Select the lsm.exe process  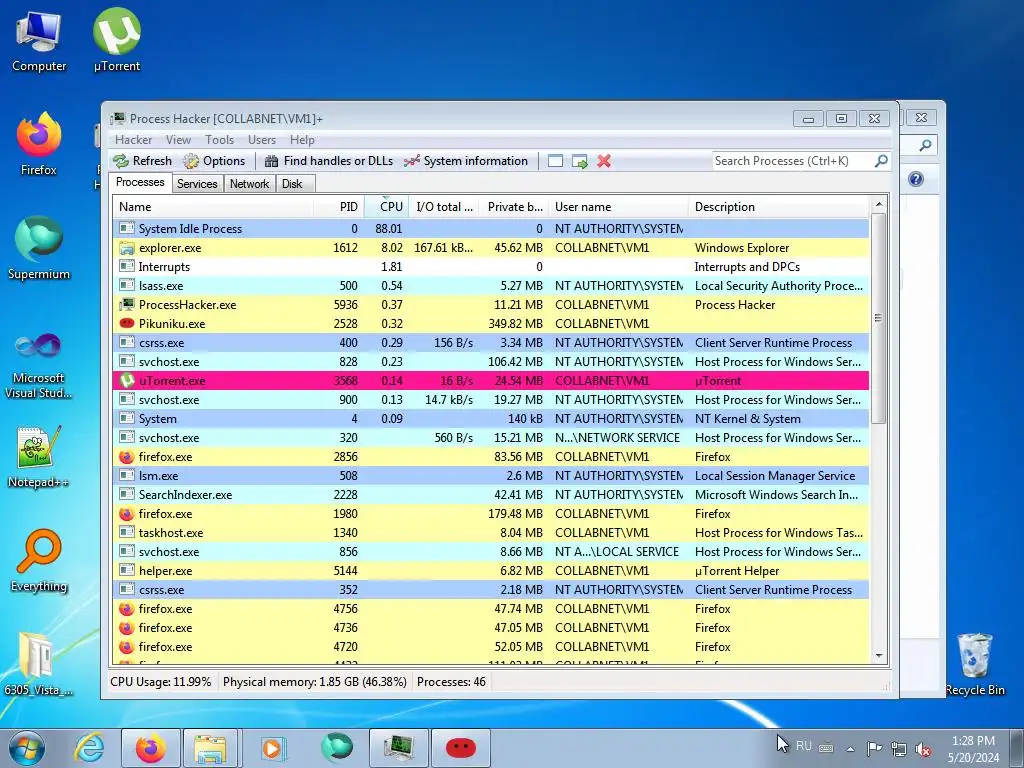[x=491, y=476]
